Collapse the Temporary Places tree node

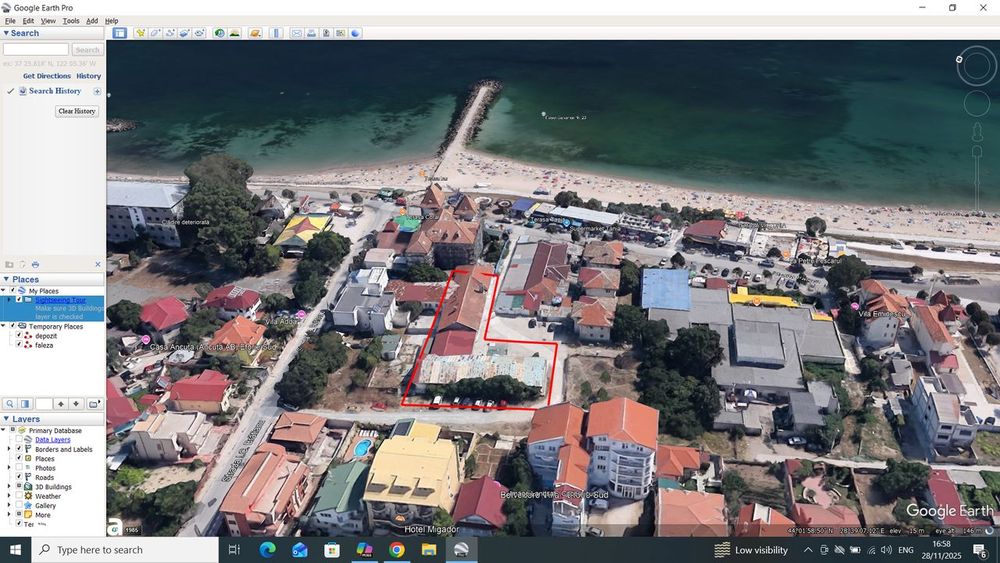tap(4, 326)
